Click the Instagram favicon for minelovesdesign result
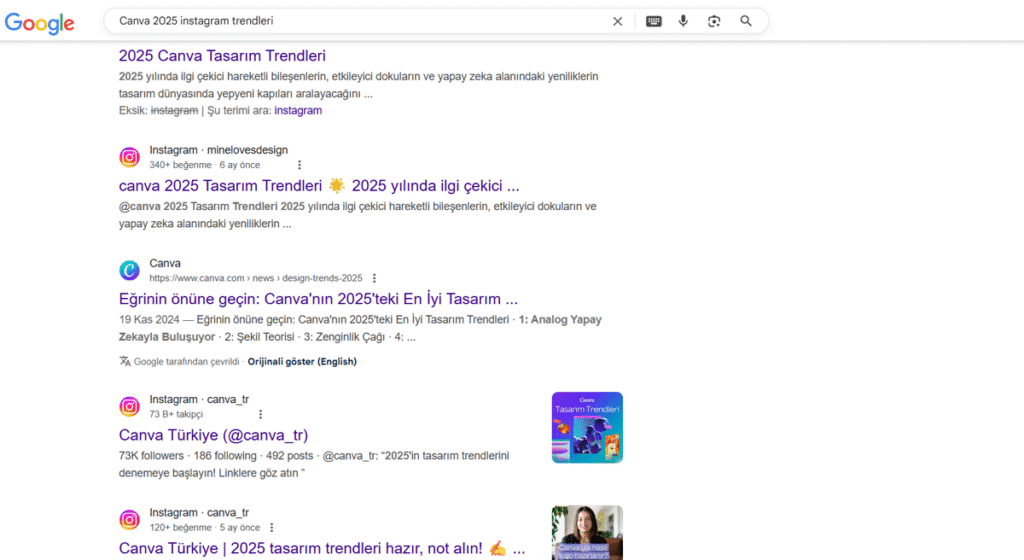 click(x=129, y=157)
